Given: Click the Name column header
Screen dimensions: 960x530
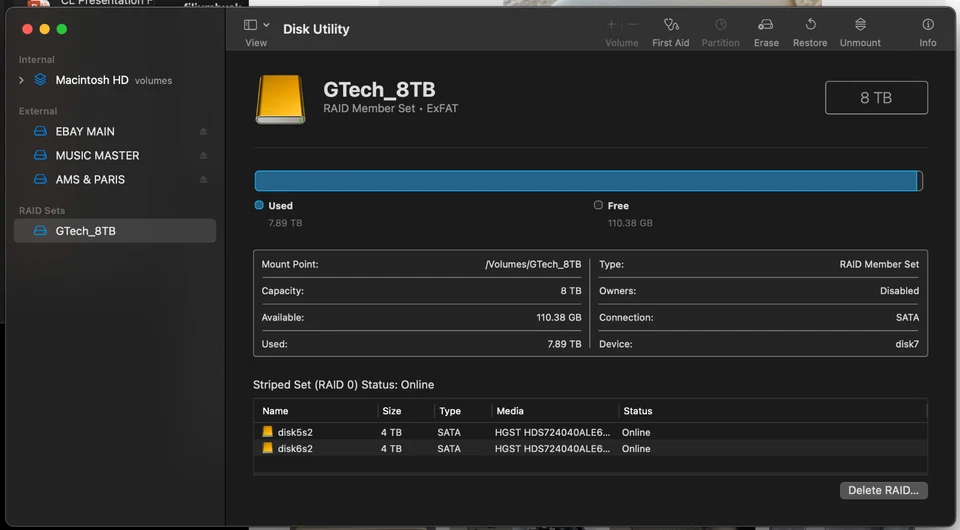Looking at the screenshot, I should (x=275, y=411).
